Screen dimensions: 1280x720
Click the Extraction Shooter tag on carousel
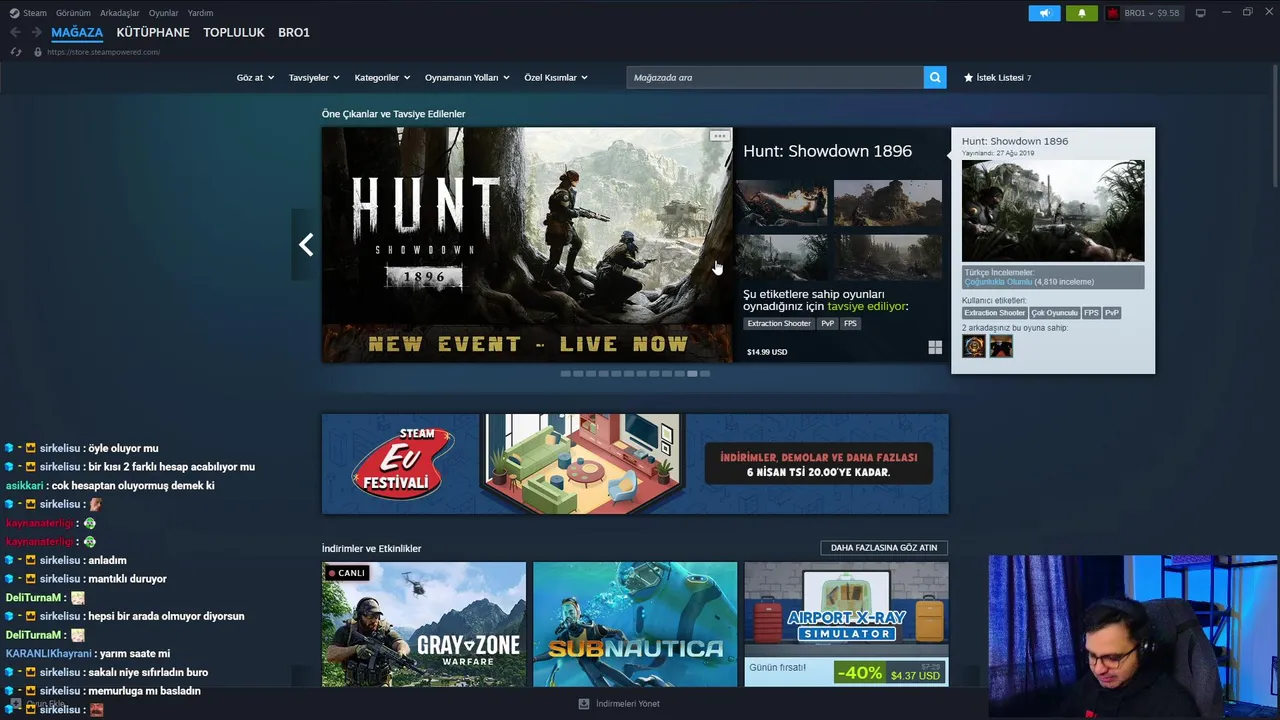click(779, 323)
